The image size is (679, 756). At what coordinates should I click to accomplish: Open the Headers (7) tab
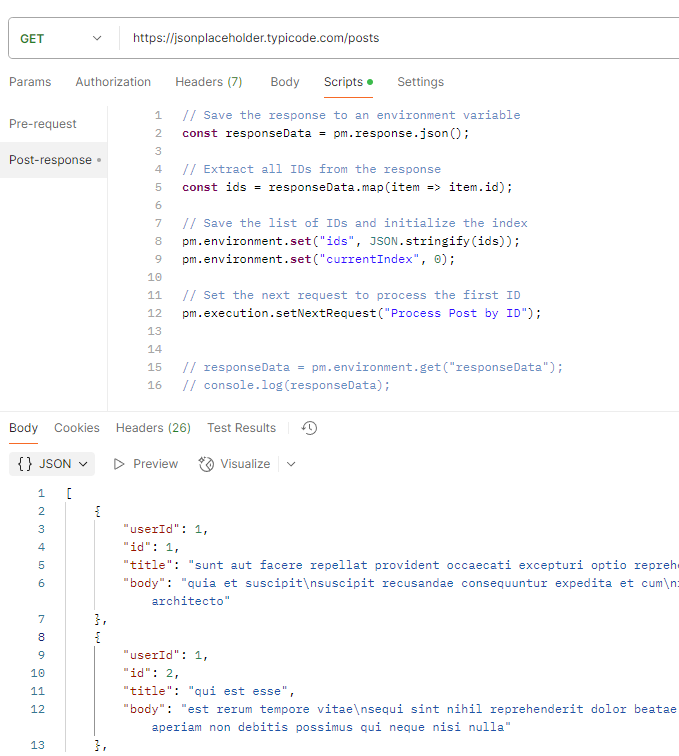(x=208, y=82)
